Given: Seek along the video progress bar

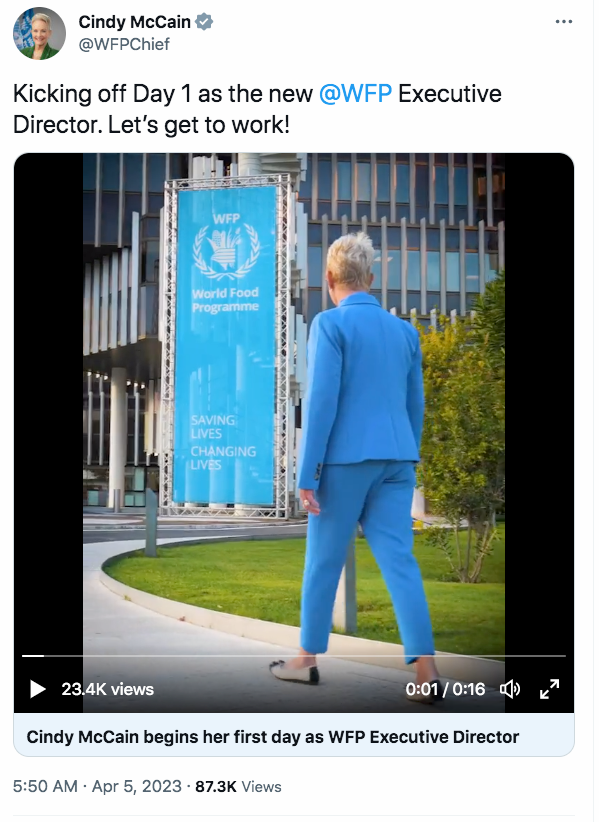Looking at the screenshot, I should pyautogui.click(x=293, y=656).
